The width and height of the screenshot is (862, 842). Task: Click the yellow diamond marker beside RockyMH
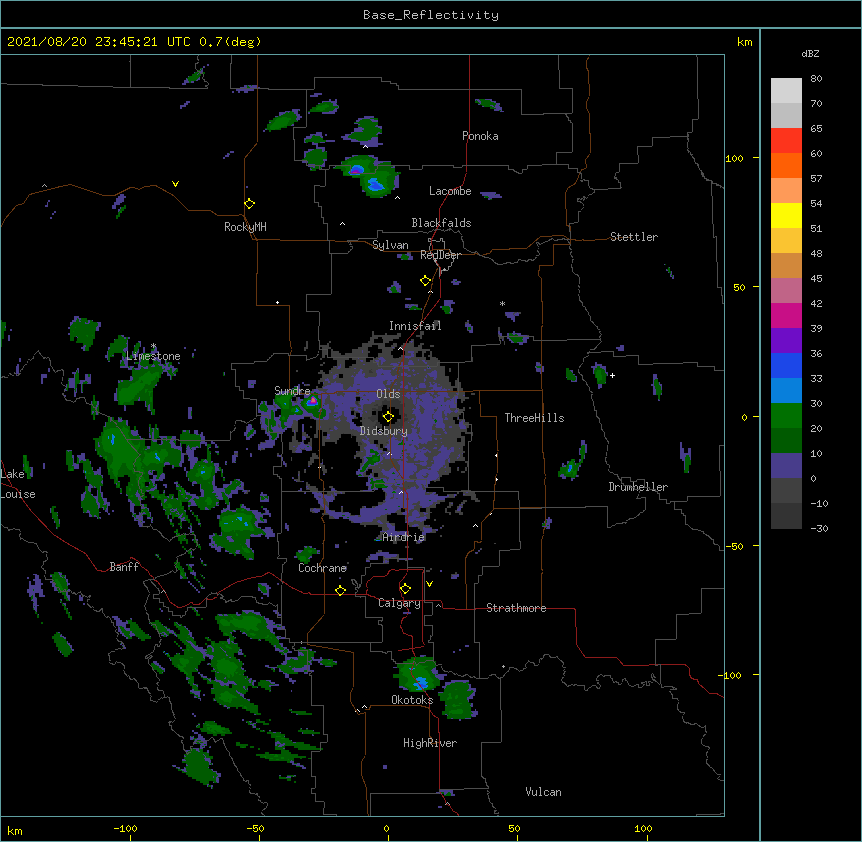(x=250, y=204)
